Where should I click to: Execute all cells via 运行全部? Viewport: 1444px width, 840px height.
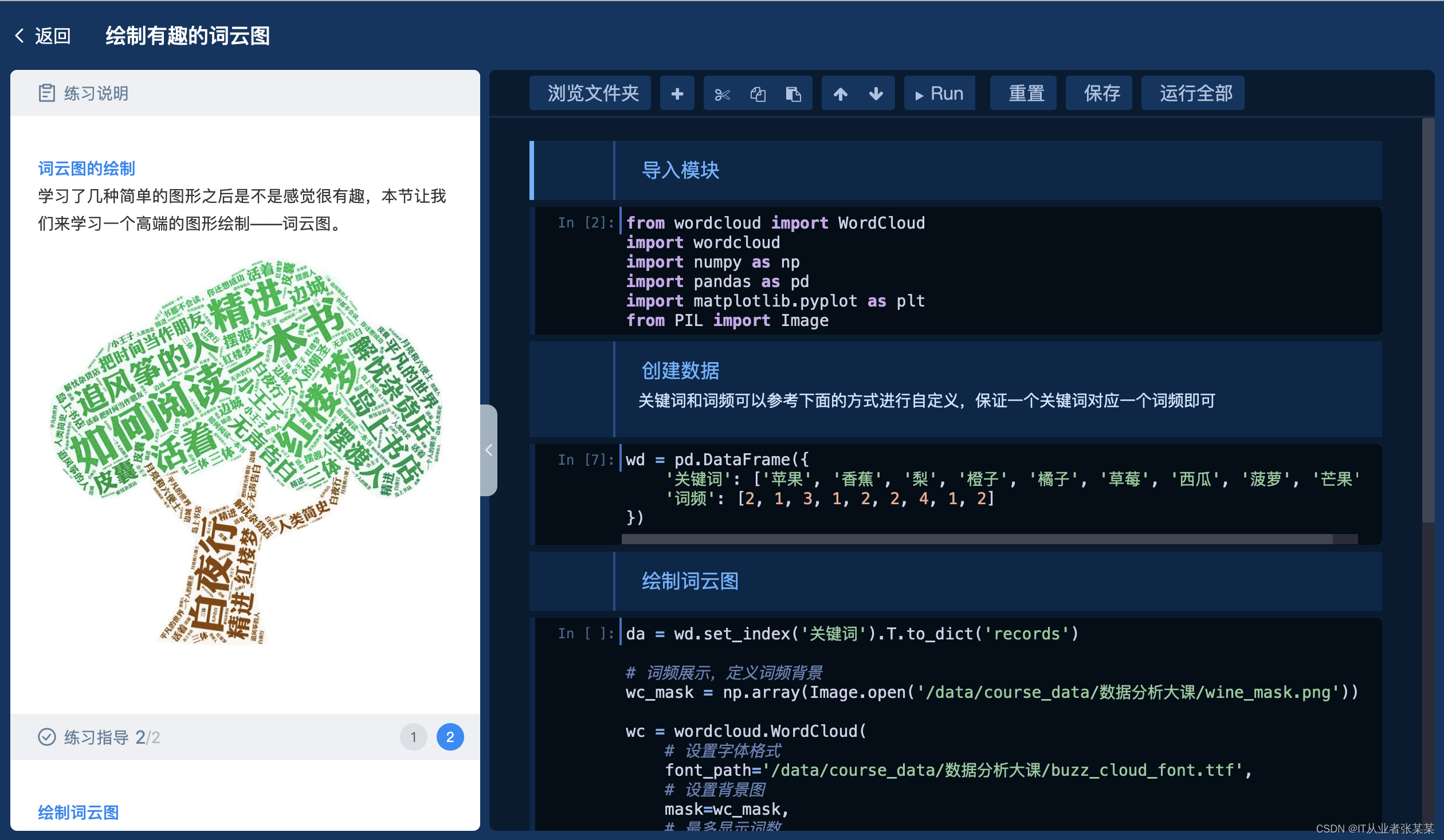click(x=1192, y=93)
